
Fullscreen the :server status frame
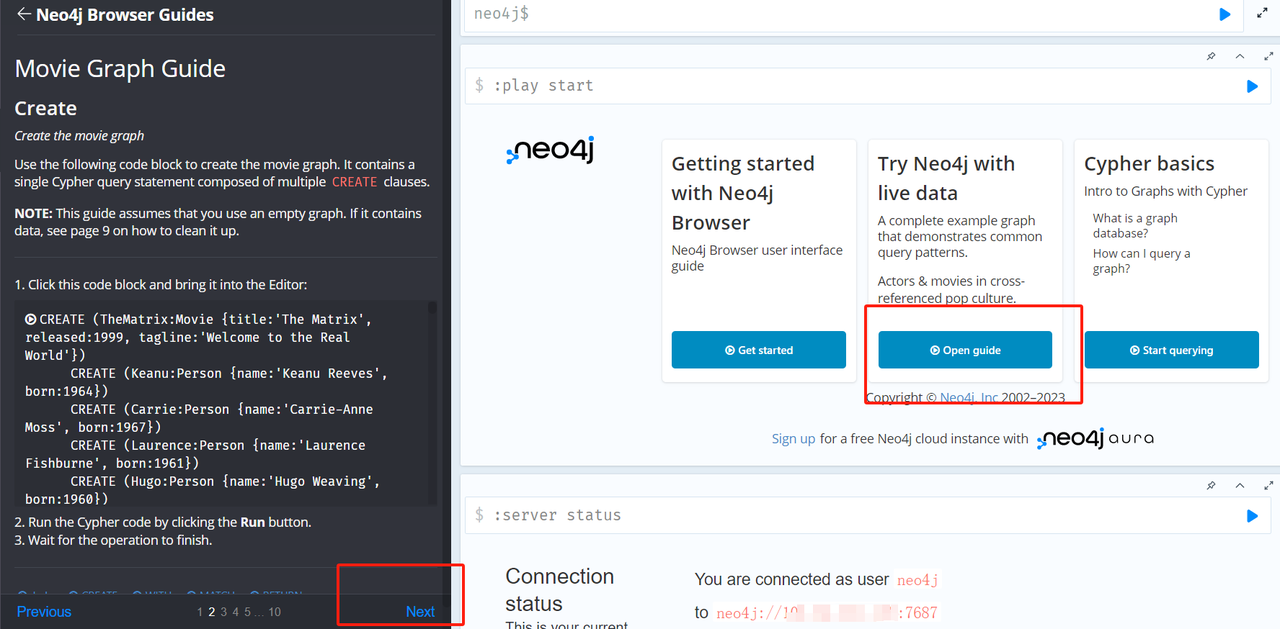[1268, 486]
